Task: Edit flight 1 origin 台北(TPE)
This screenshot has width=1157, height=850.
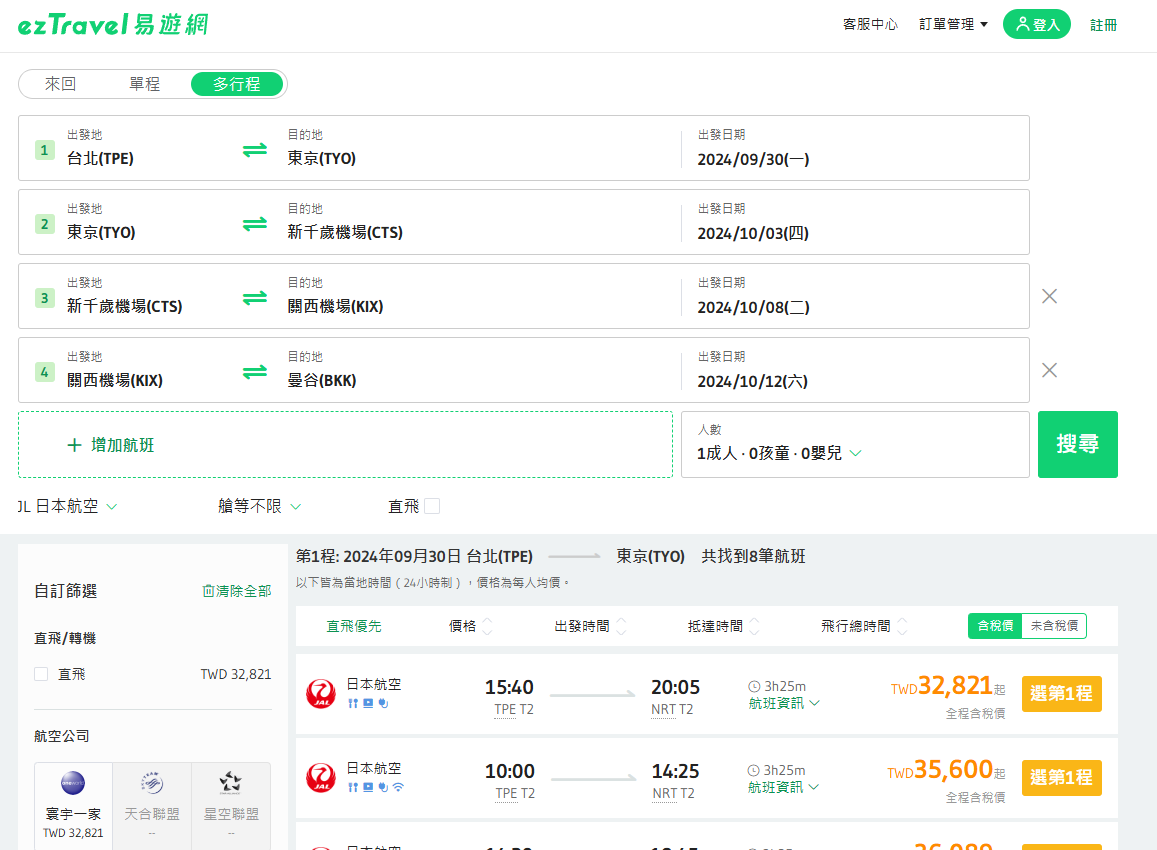Action: [100, 159]
